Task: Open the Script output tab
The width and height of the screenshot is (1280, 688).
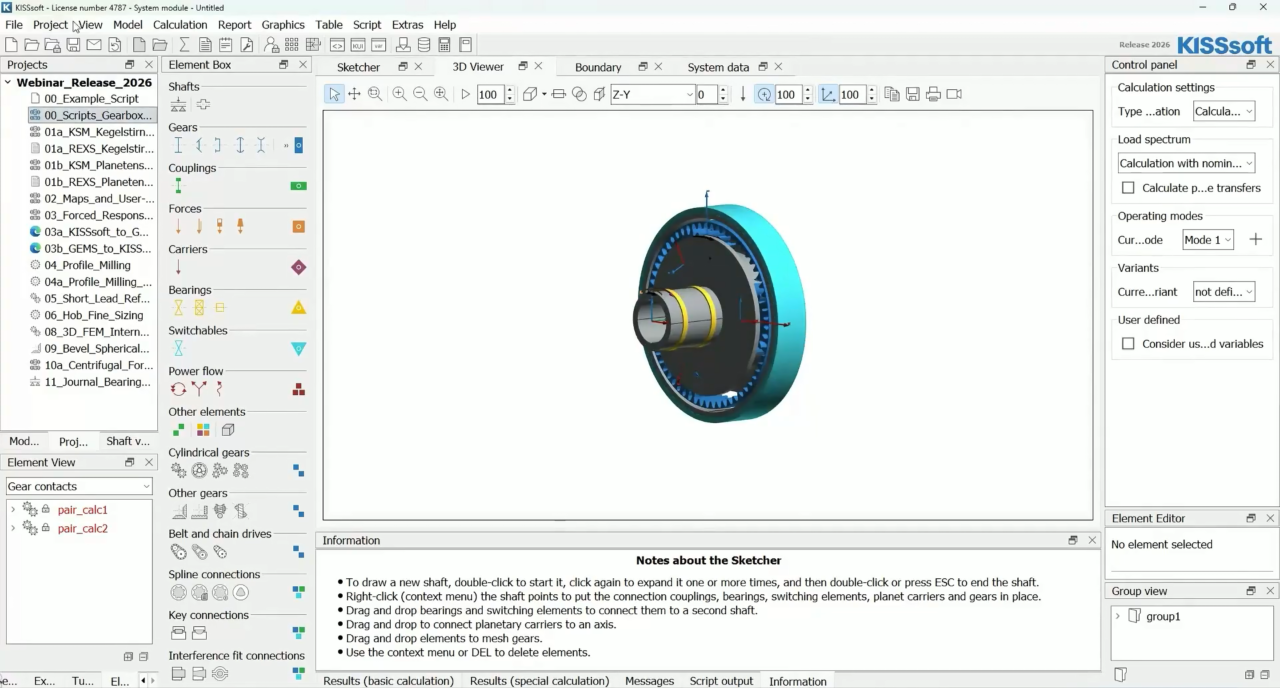Action: (721, 681)
